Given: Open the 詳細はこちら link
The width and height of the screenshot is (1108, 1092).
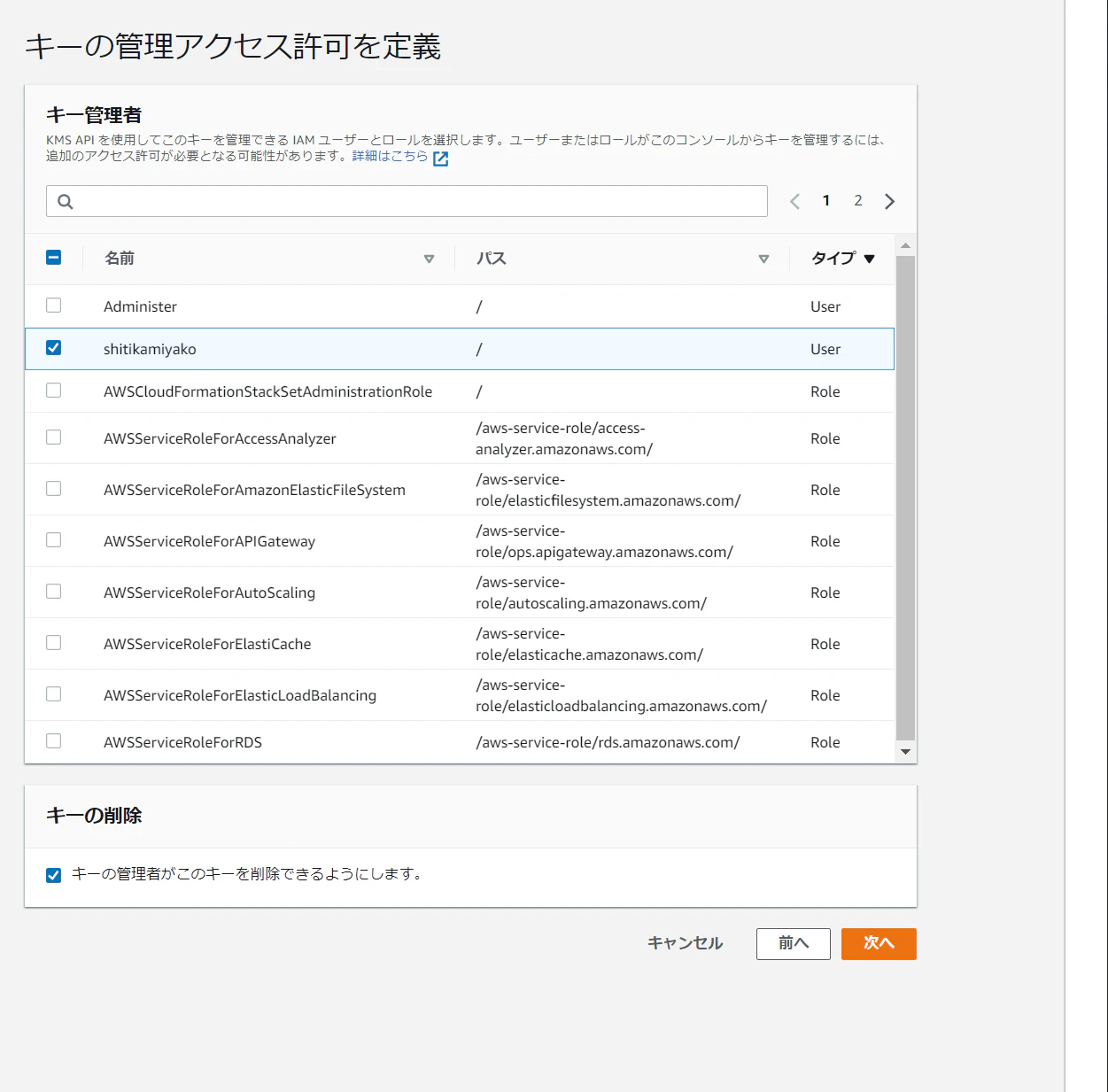Looking at the screenshot, I should click(x=390, y=157).
